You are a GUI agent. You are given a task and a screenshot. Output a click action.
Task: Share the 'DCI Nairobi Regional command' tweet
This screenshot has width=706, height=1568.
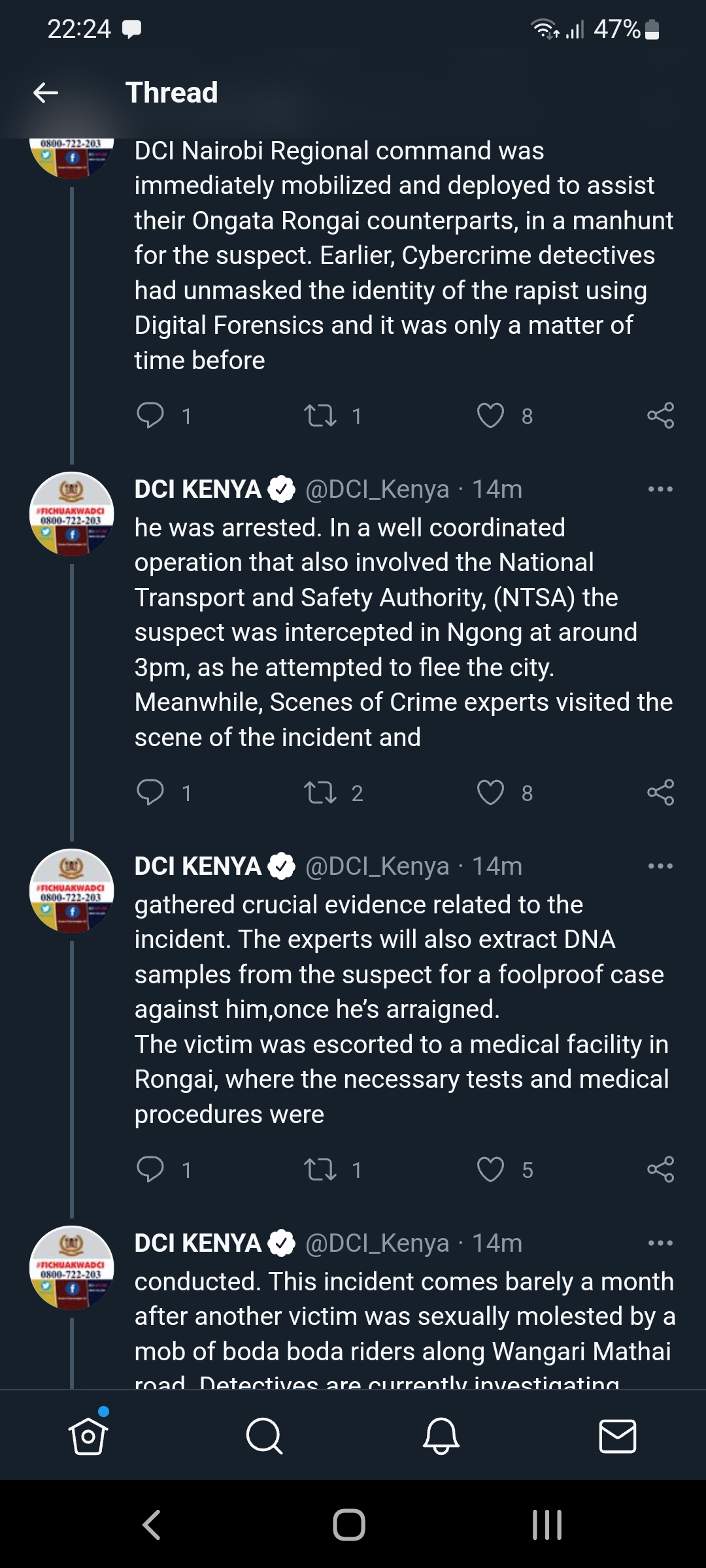click(660, 416)
